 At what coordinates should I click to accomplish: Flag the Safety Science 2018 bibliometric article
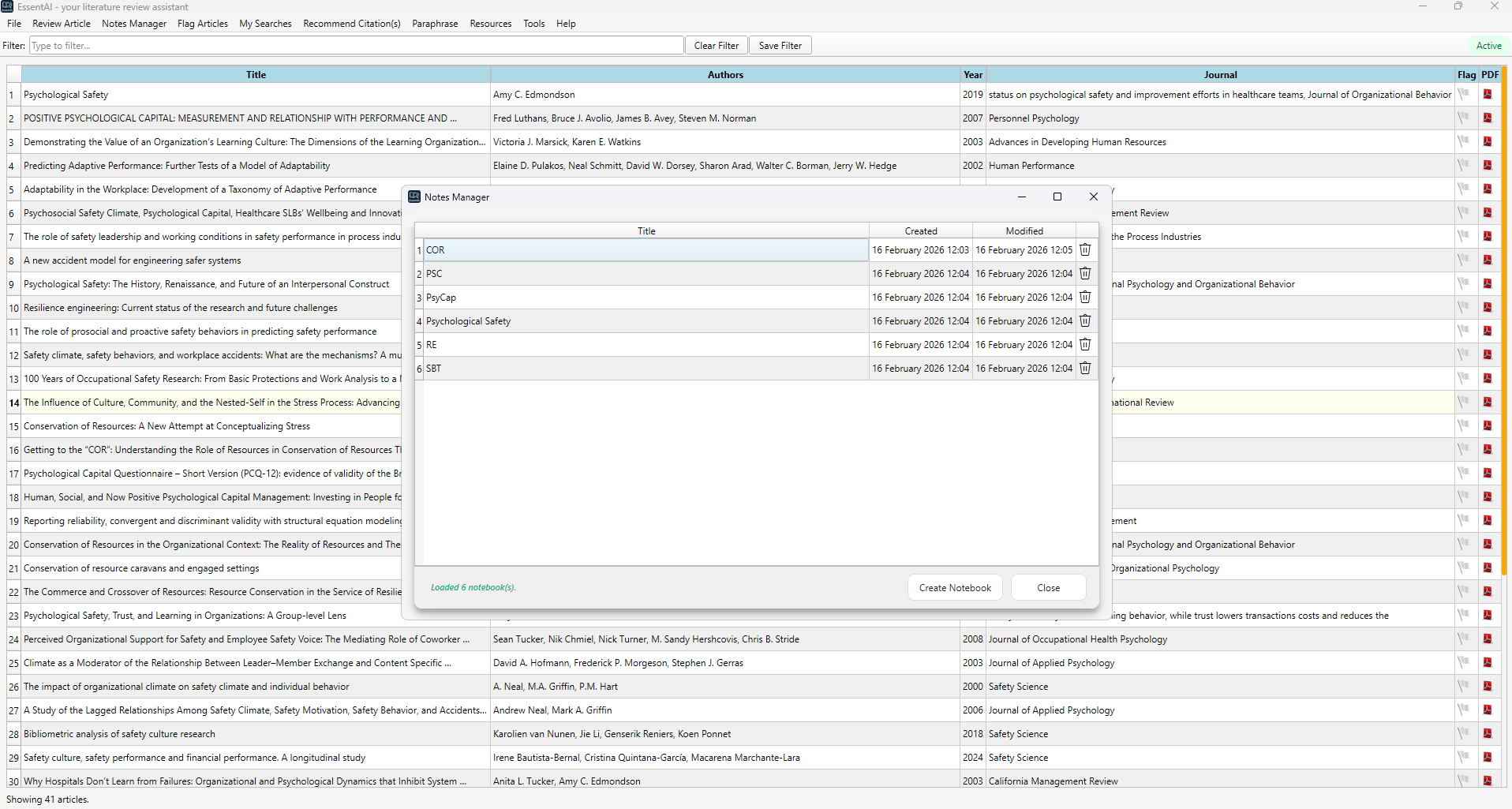click(x=1464, y=734)
